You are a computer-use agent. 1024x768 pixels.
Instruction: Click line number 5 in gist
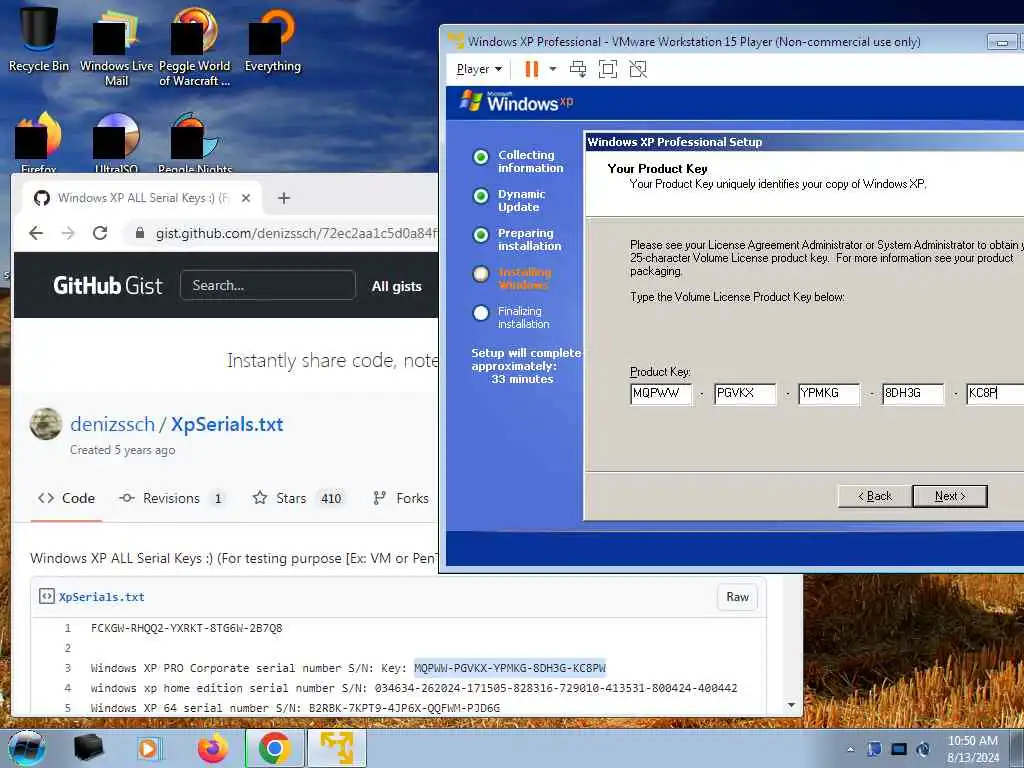pos(67,708)
